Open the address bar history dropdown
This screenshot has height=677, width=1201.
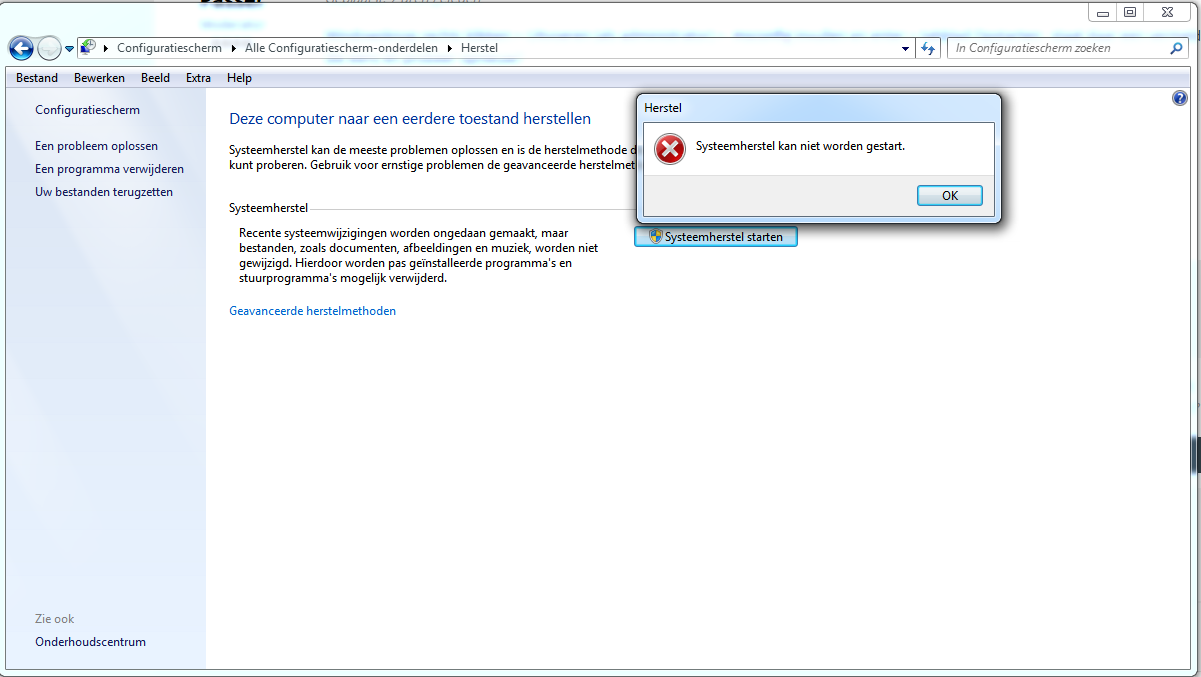point(905,48)
